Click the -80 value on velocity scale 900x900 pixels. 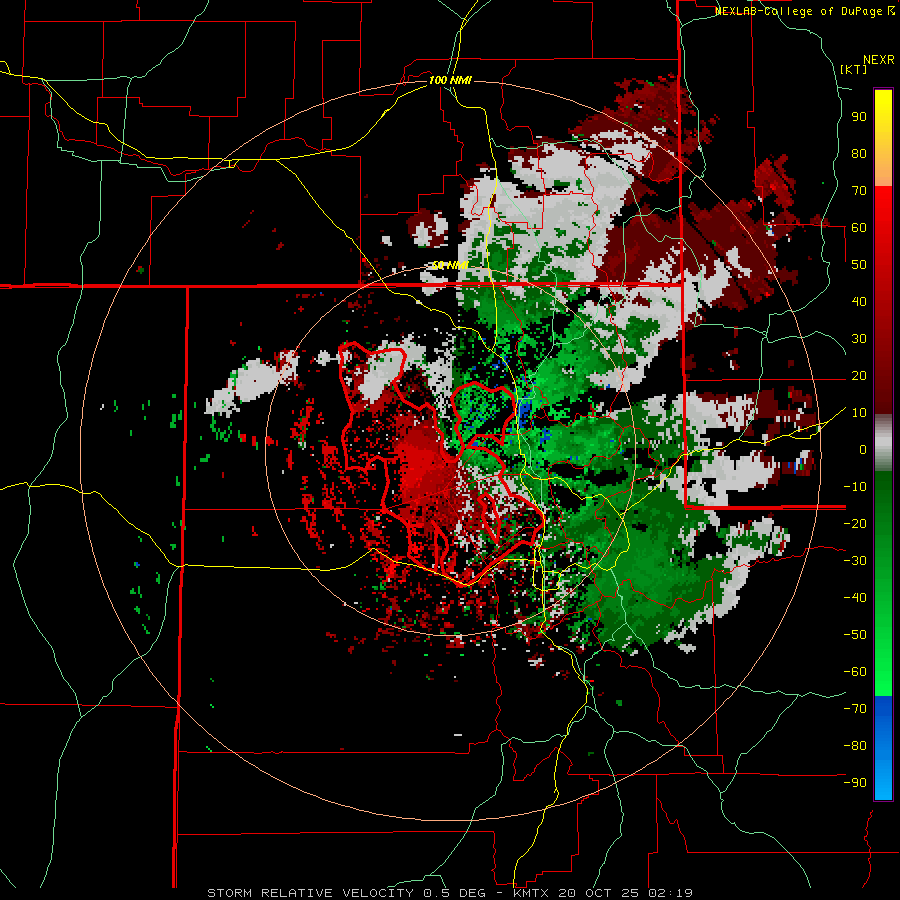tap(855, 746)
